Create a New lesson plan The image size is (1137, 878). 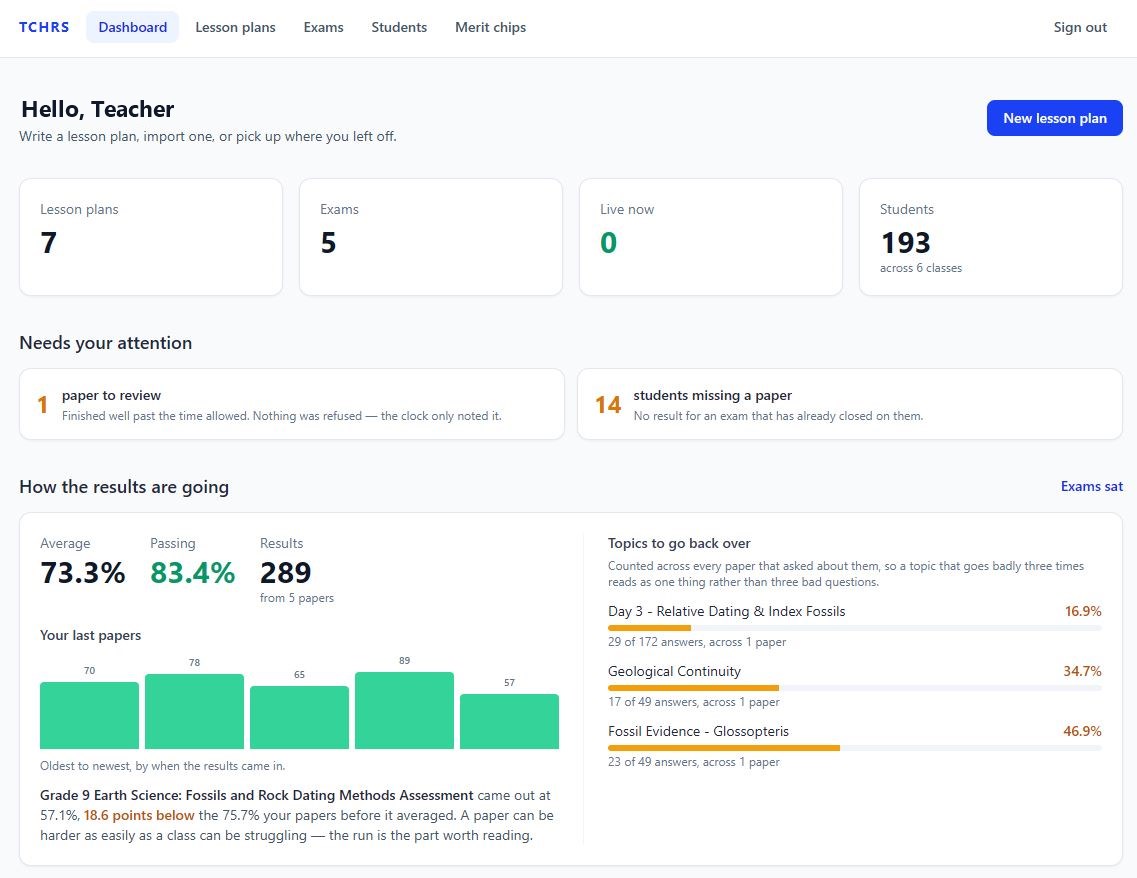1054,118
